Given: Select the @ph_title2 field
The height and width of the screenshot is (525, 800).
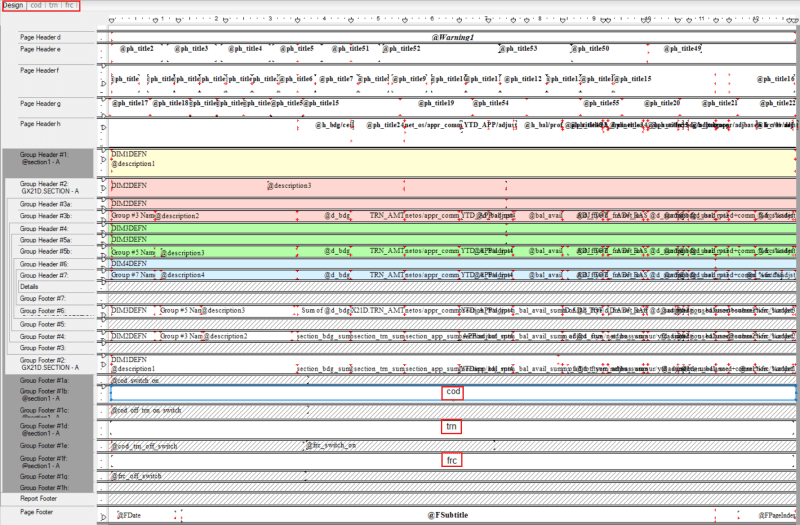Looking at the screenshot, I should [x=137, y=49].
